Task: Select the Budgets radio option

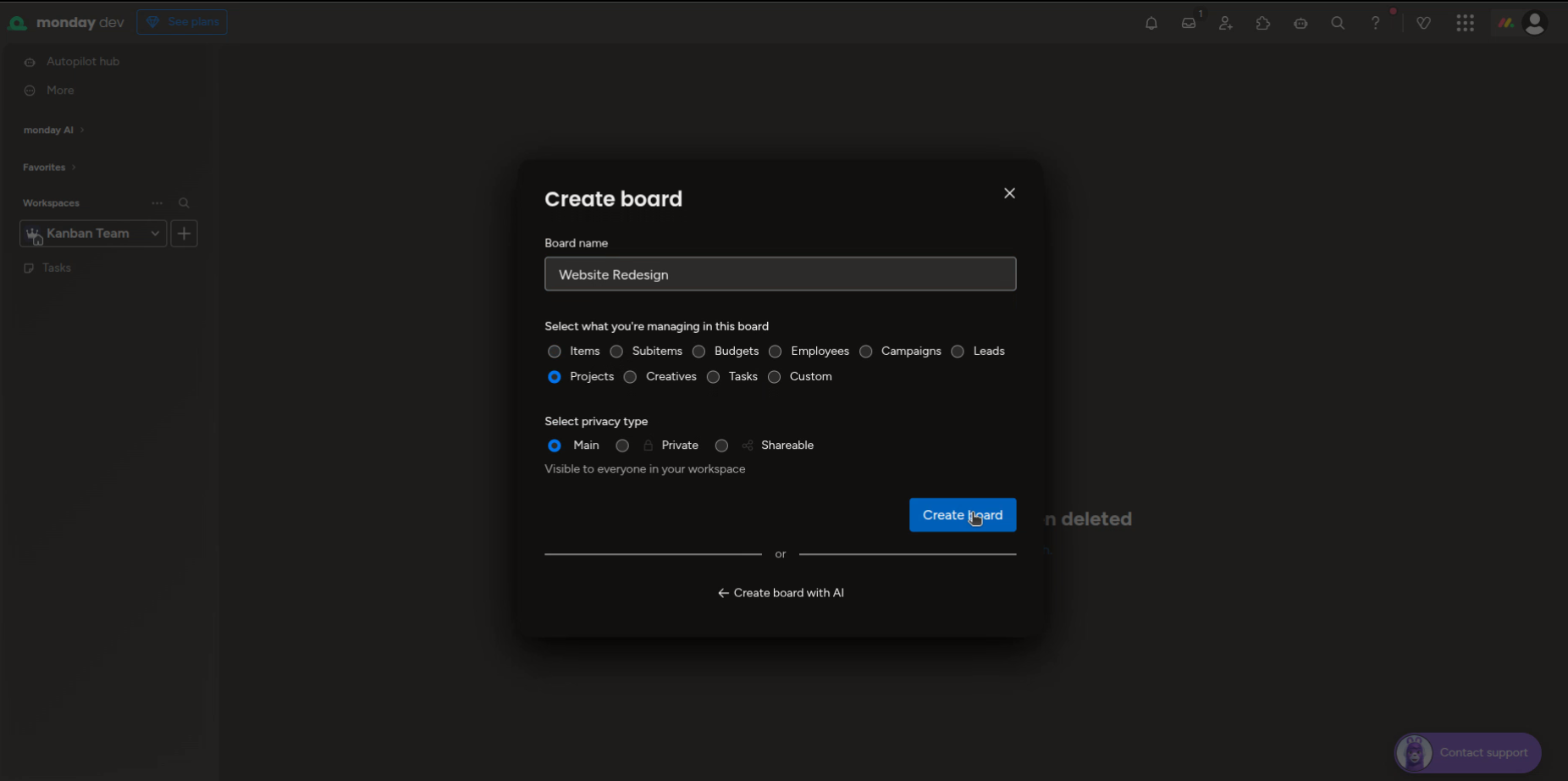Action: tap(698, 352)
